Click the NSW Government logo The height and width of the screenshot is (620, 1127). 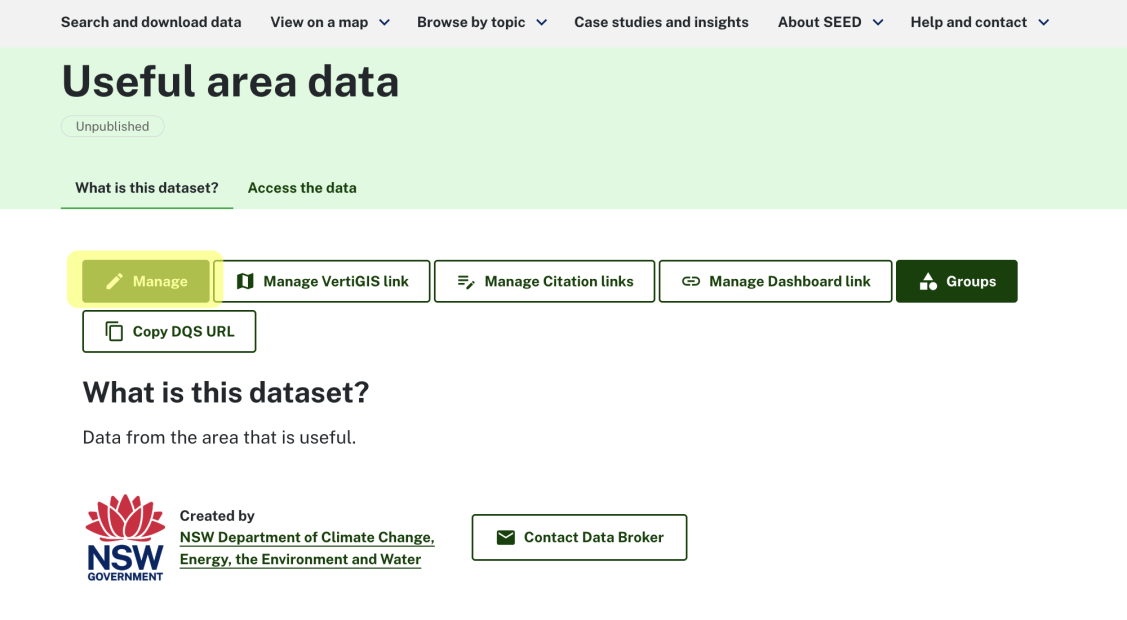coord(125,537)
